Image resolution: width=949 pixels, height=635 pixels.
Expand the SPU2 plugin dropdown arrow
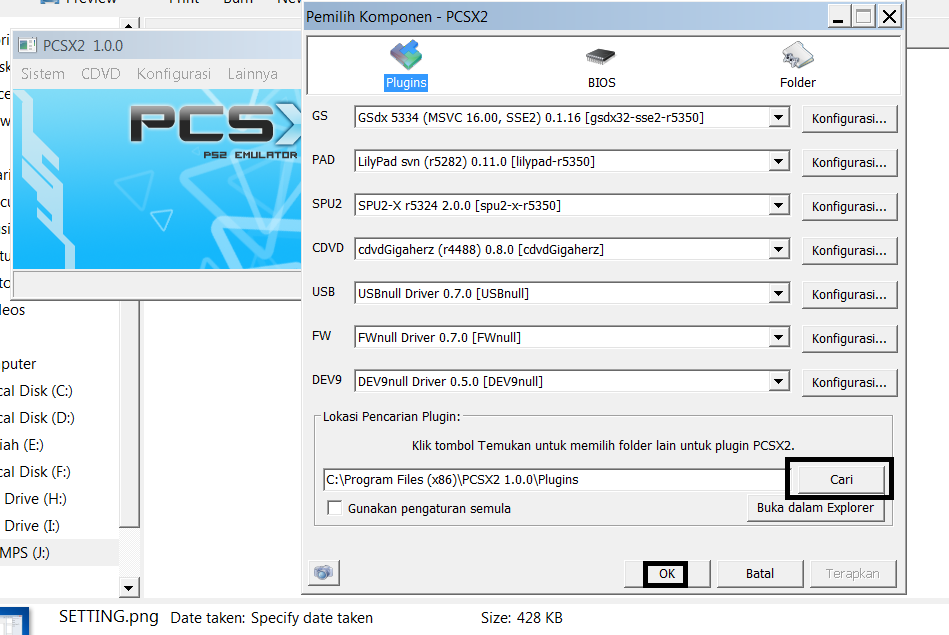coord(779,205)
